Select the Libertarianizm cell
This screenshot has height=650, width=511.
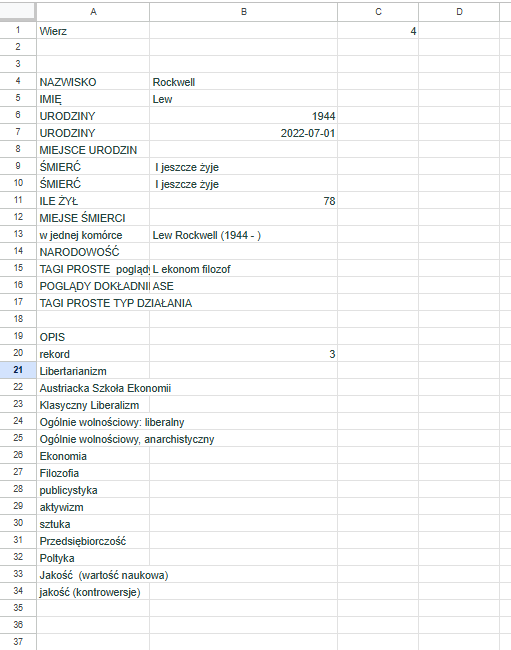(x=93, y=371)
